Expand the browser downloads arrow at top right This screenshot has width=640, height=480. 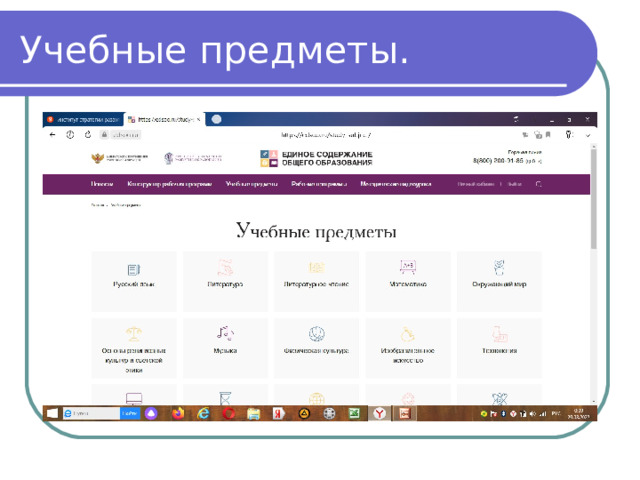pyautogui.click(x=588, y=135)
